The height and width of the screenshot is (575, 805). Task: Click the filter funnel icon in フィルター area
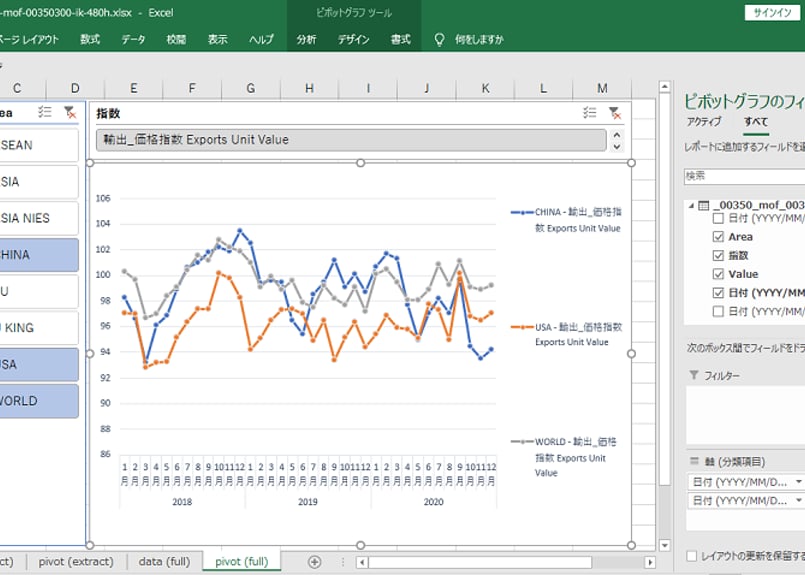click(694, 375)
